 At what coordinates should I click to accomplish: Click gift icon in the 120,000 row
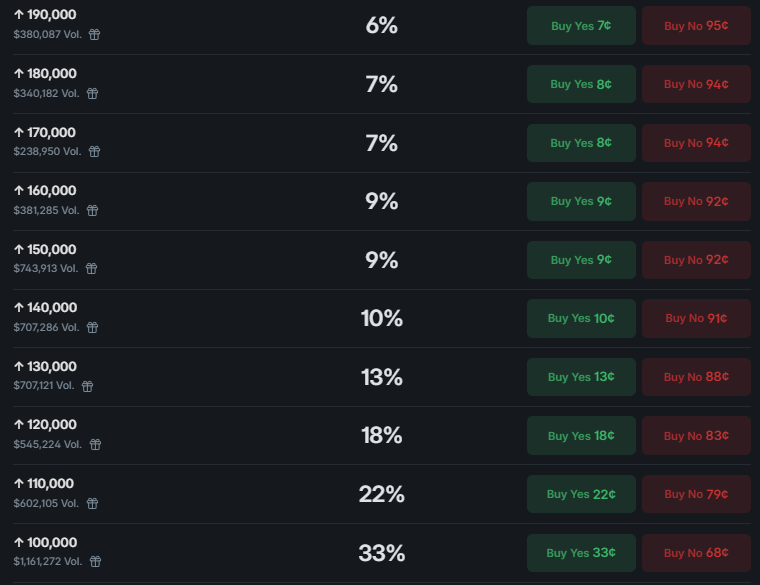click(x=94, y=444)
